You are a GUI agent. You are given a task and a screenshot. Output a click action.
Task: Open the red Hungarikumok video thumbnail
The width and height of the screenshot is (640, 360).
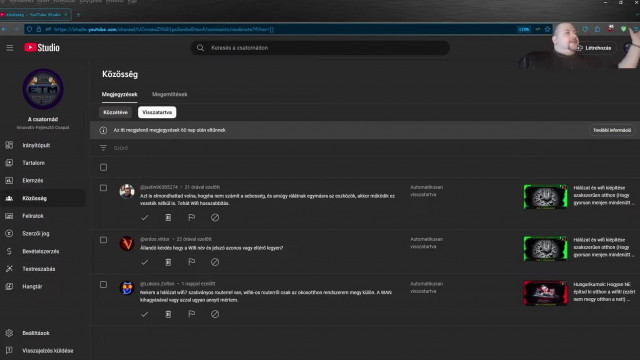tap(545, 293)
